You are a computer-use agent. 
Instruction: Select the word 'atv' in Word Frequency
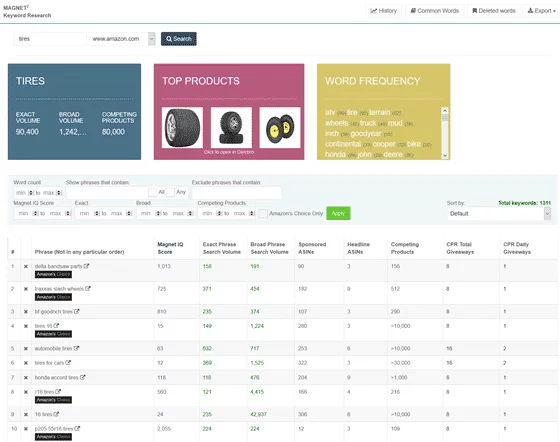point(330,112)
